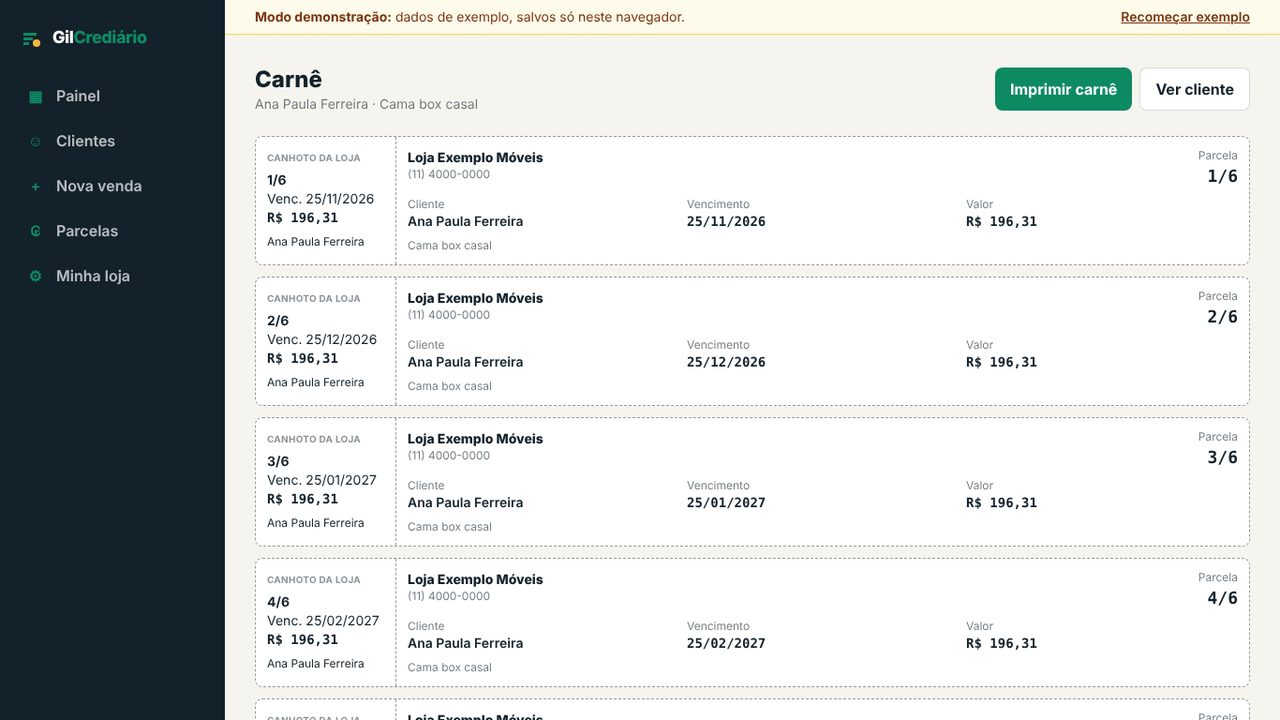Screen dimensions: 1280x720
Task: Follow the Recomeçar exemplo link
Action: (x=1185, y=17)
